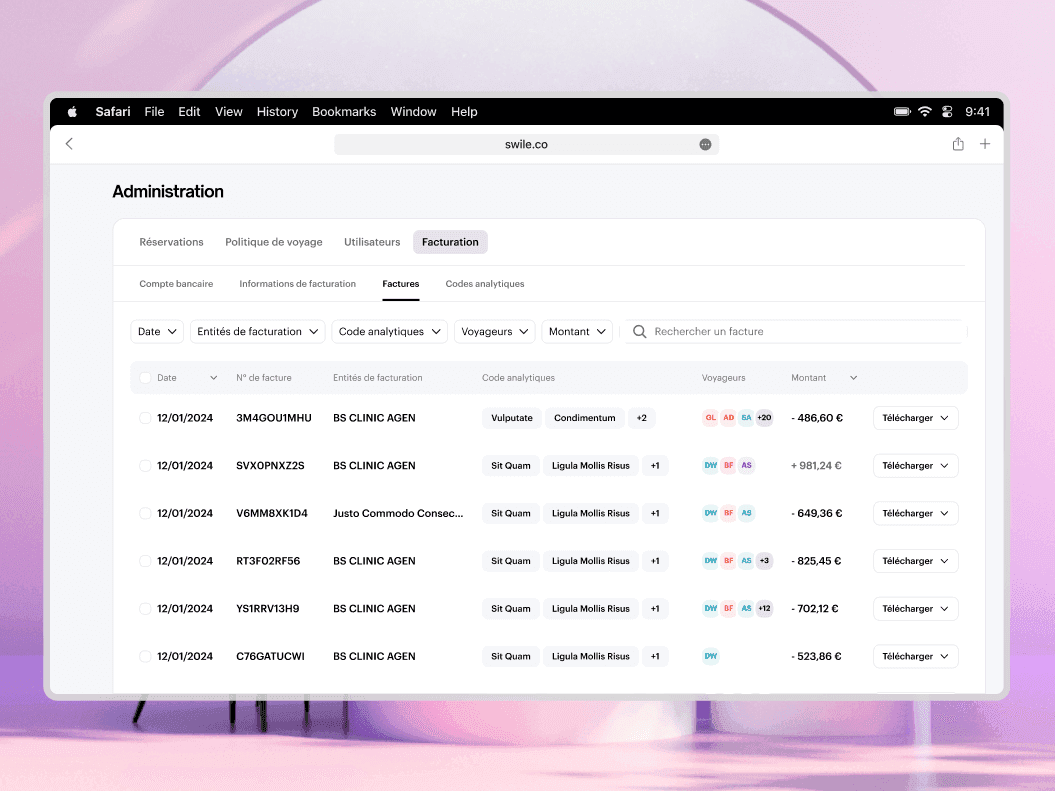This screenshot has width=1055, height=791.
Task: Open the Apple logo menu
Action: click(x=72, y=112)
